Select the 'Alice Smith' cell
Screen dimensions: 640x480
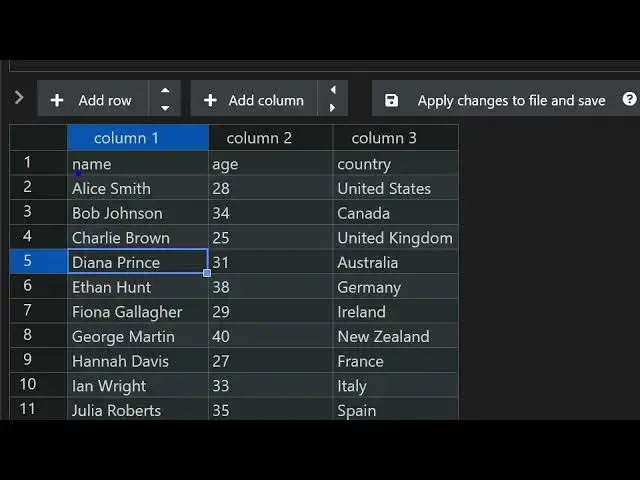click(138, 188)
